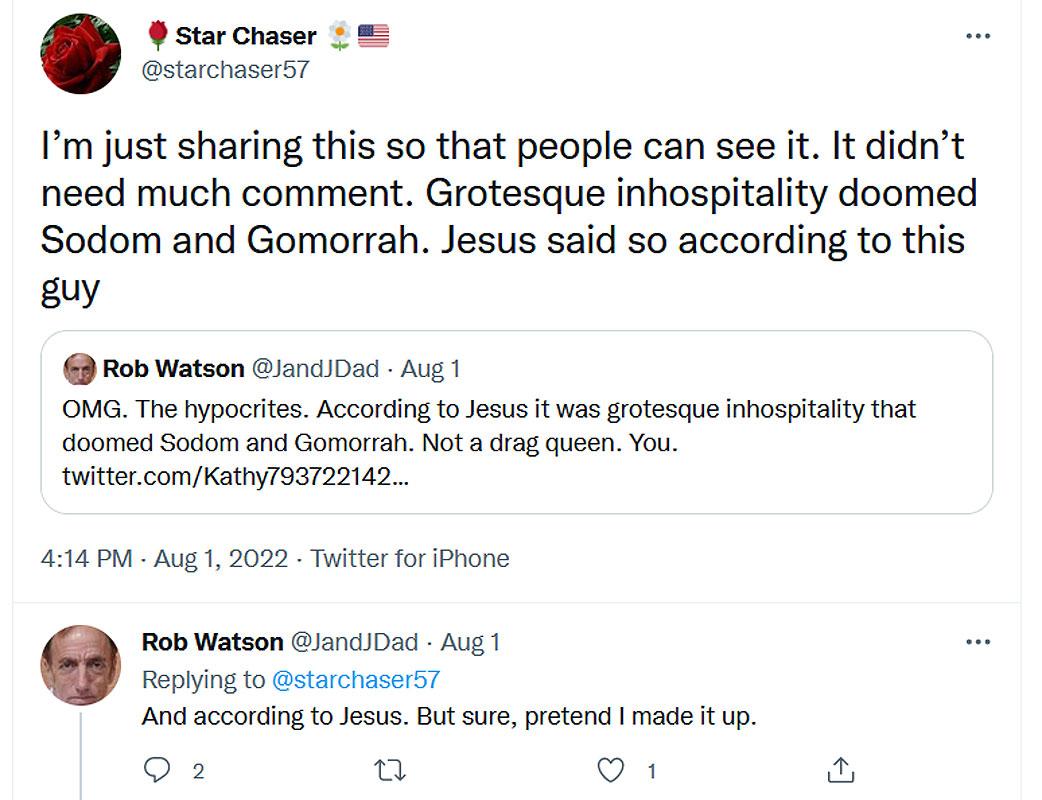Image resolution: width=1042 pixels, height=800 pixels.
Task: Click the small avatar in quoted tweet
Action: click(x=79, y=369)
